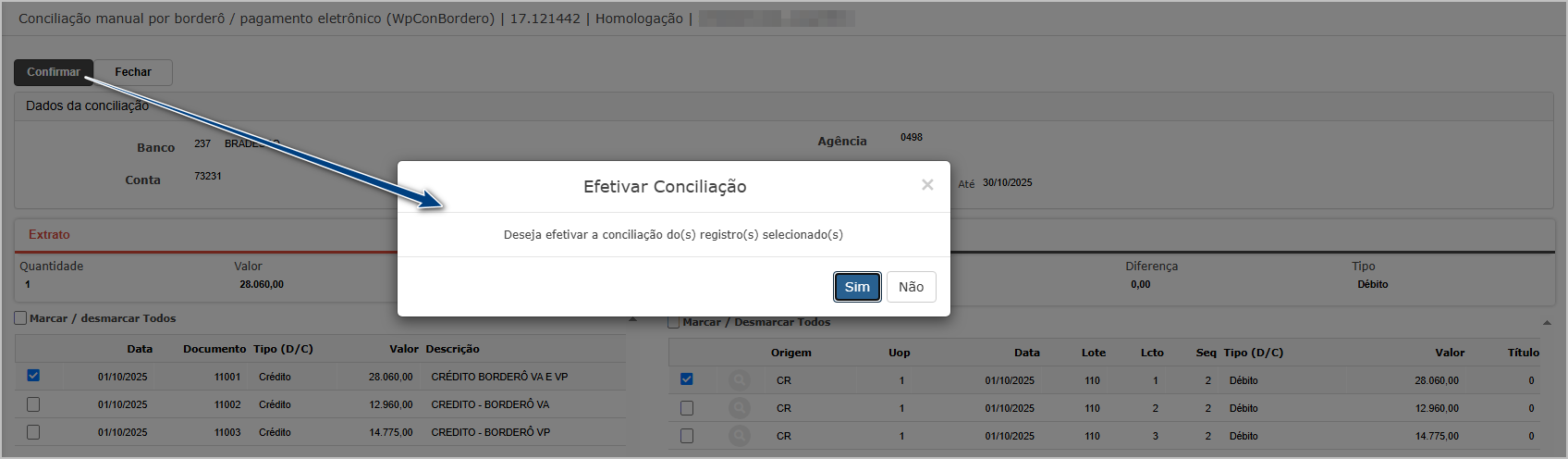1568x459 pixels.
Task: Check the box for document 11002 row
Action: point(33,404)
